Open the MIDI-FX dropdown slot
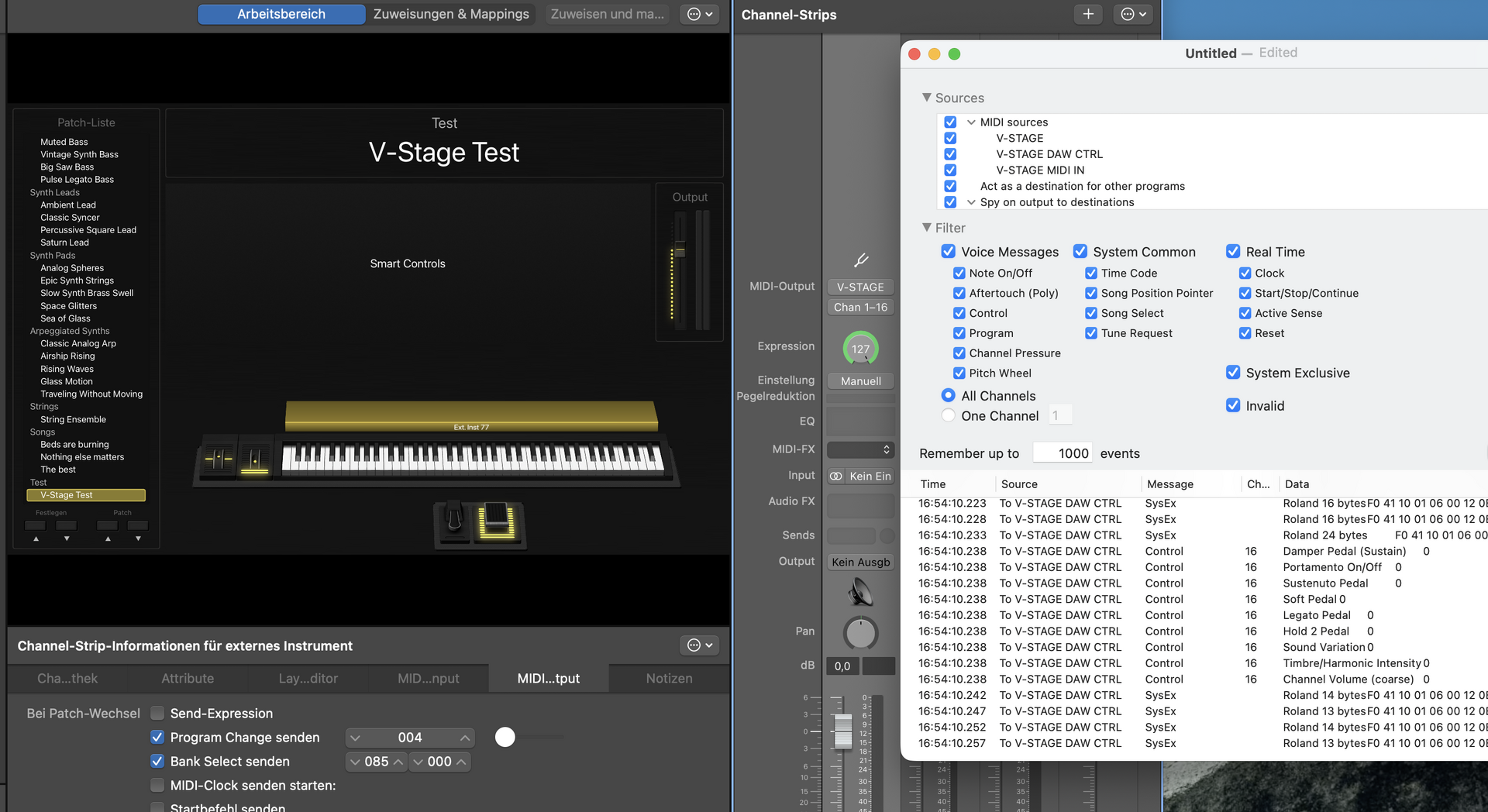Screen dimensions: 1488x812 [x=860, y=450]
